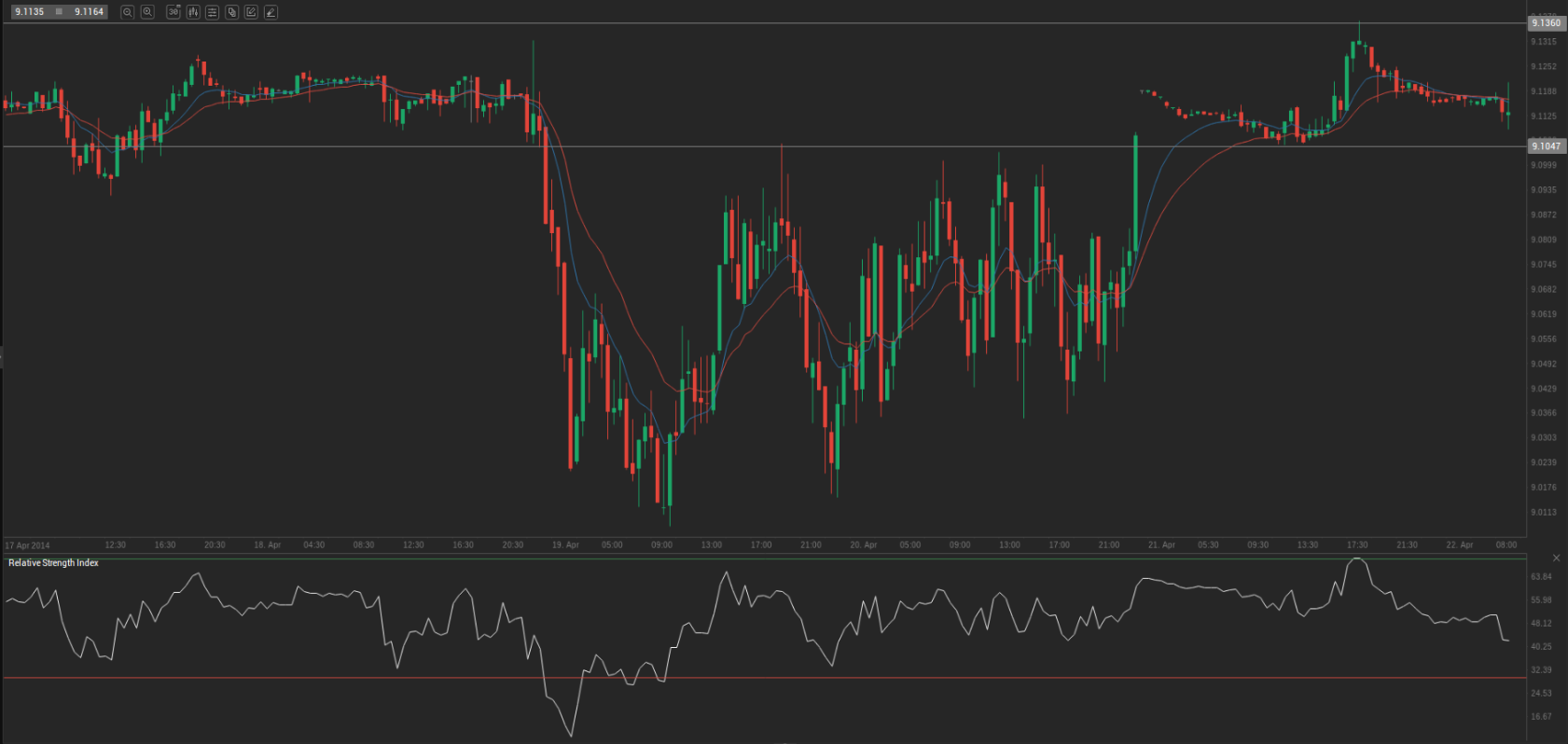Screen dimensions: 1568x744
Task: Click the 21. Apr date on time axis
Action: coord(1161,545)
